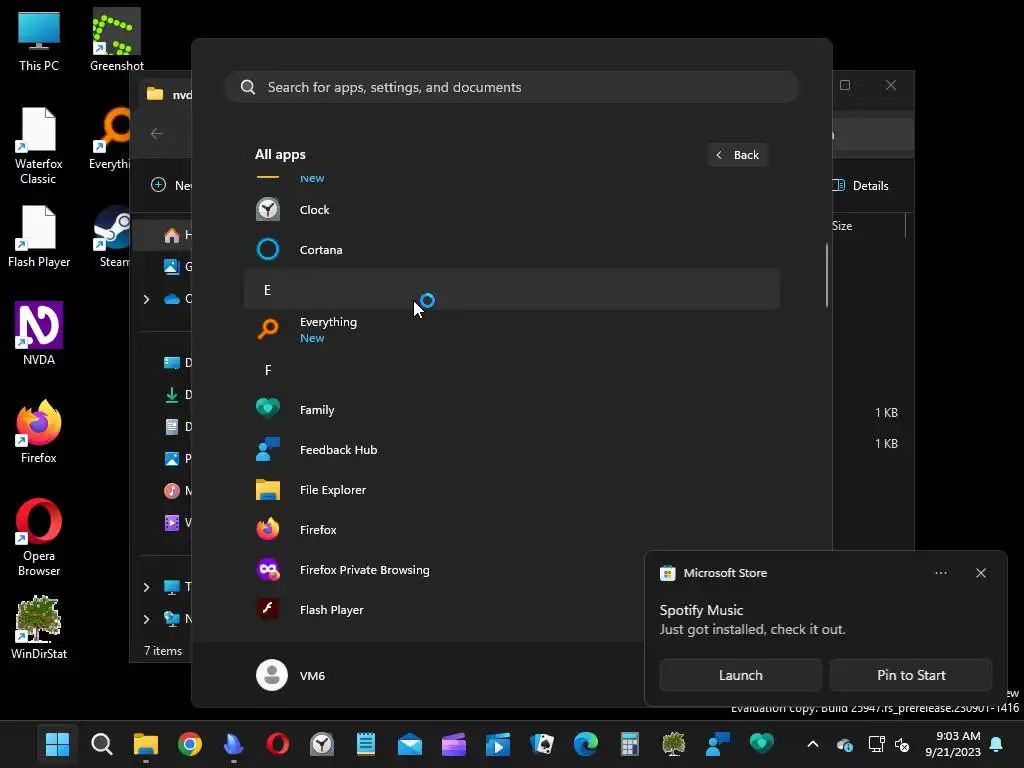The width and height of the screenshot is (1024, 768).
Task: Go back in File Explorer window
Action: (x=157, y=134)
